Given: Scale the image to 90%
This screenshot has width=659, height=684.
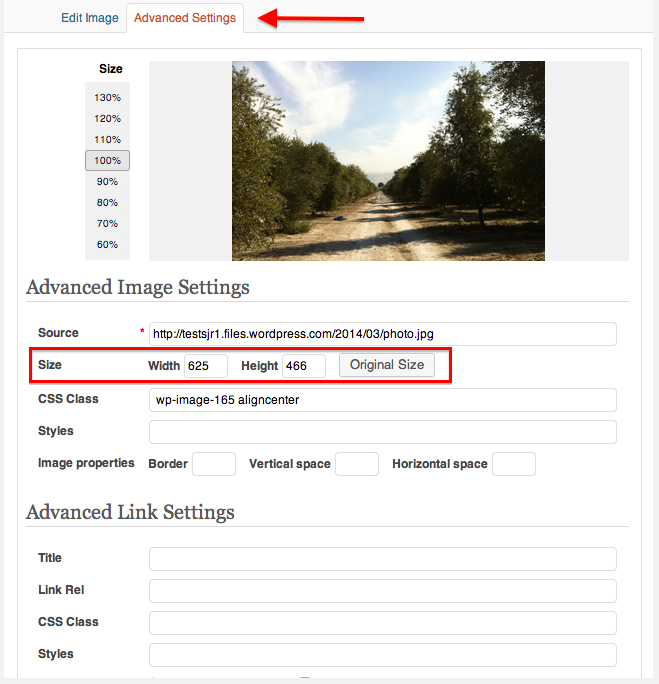Looking at the screenshot, I should (107, 181).
